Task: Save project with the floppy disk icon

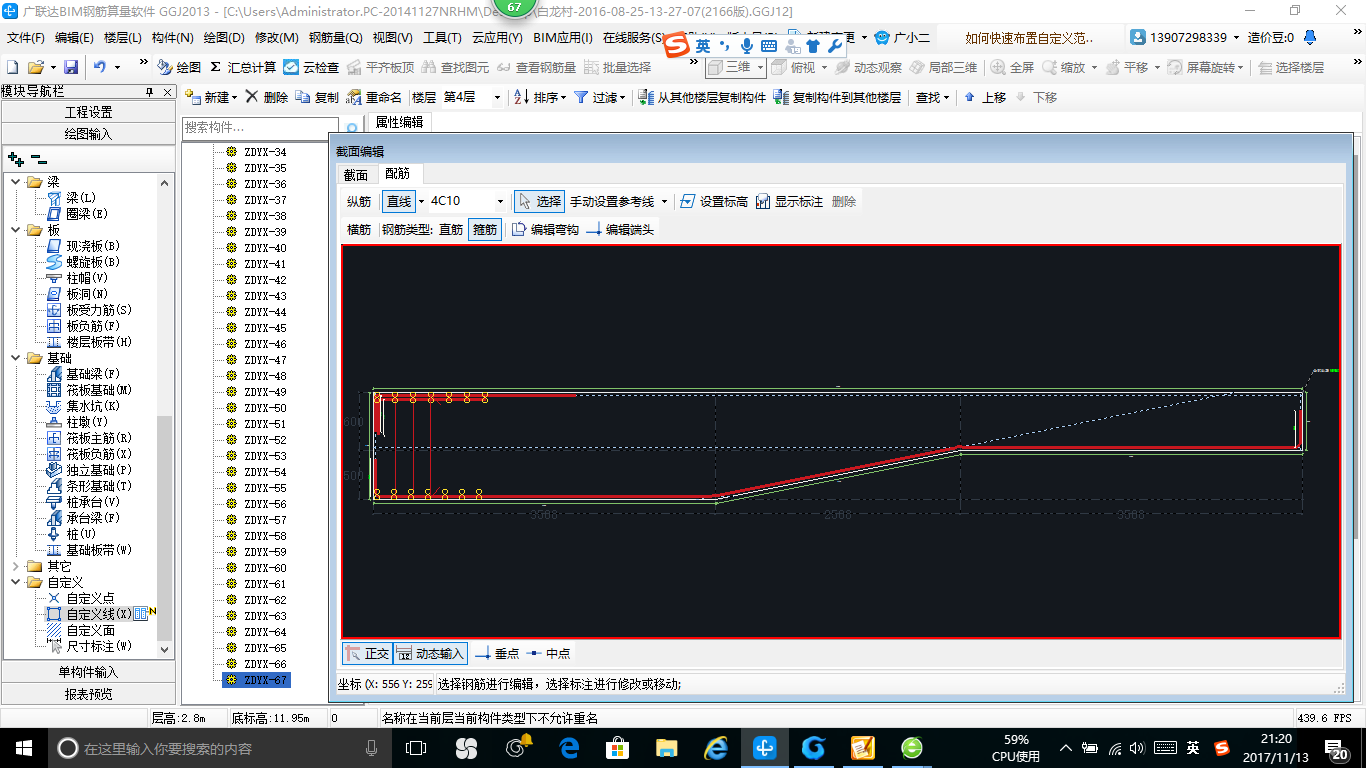Action: 71,67
